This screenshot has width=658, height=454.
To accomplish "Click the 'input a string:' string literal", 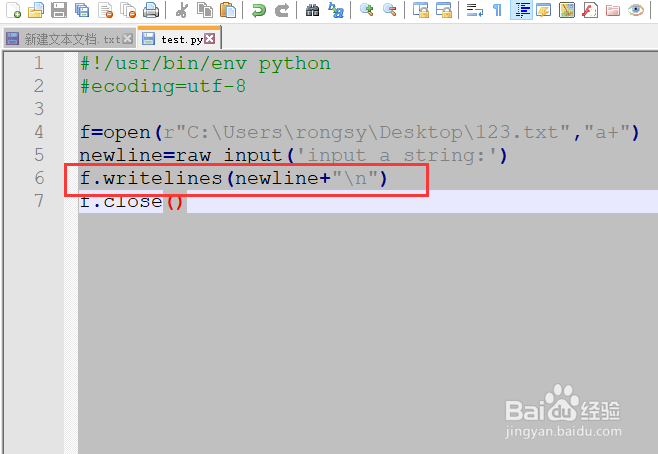I will (x=396, y=156).
